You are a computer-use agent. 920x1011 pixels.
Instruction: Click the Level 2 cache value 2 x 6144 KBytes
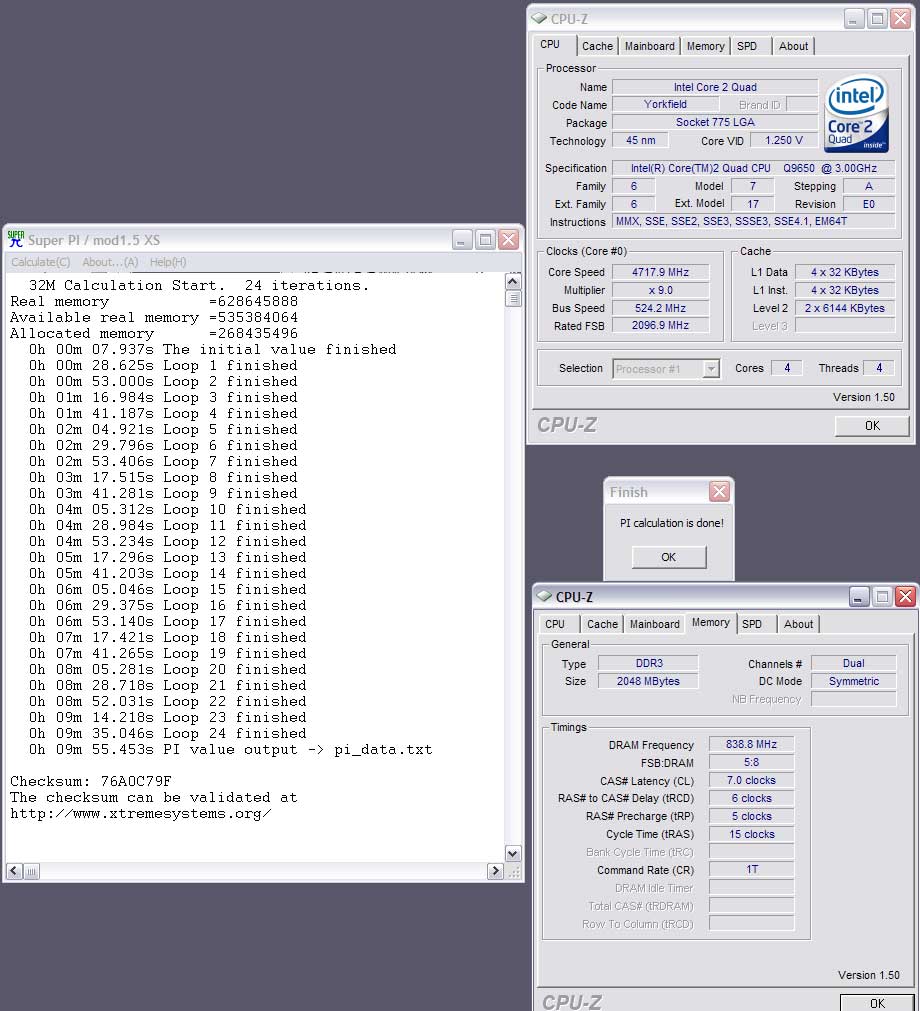click(x=845, y=308)
